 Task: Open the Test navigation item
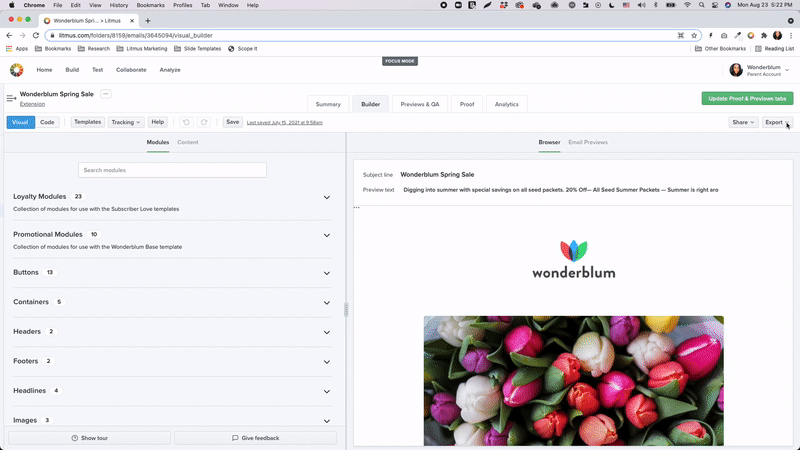click(x=97, y=70)
